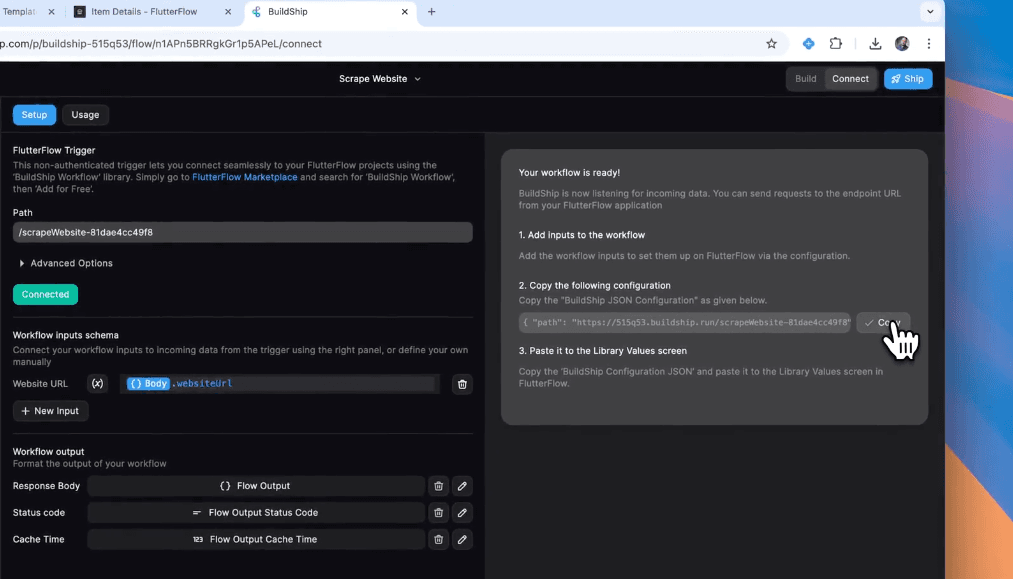Viewport: 1013px width, 579px height.
Task: Edit the Response Body output
Action: [x=462, y=486]
